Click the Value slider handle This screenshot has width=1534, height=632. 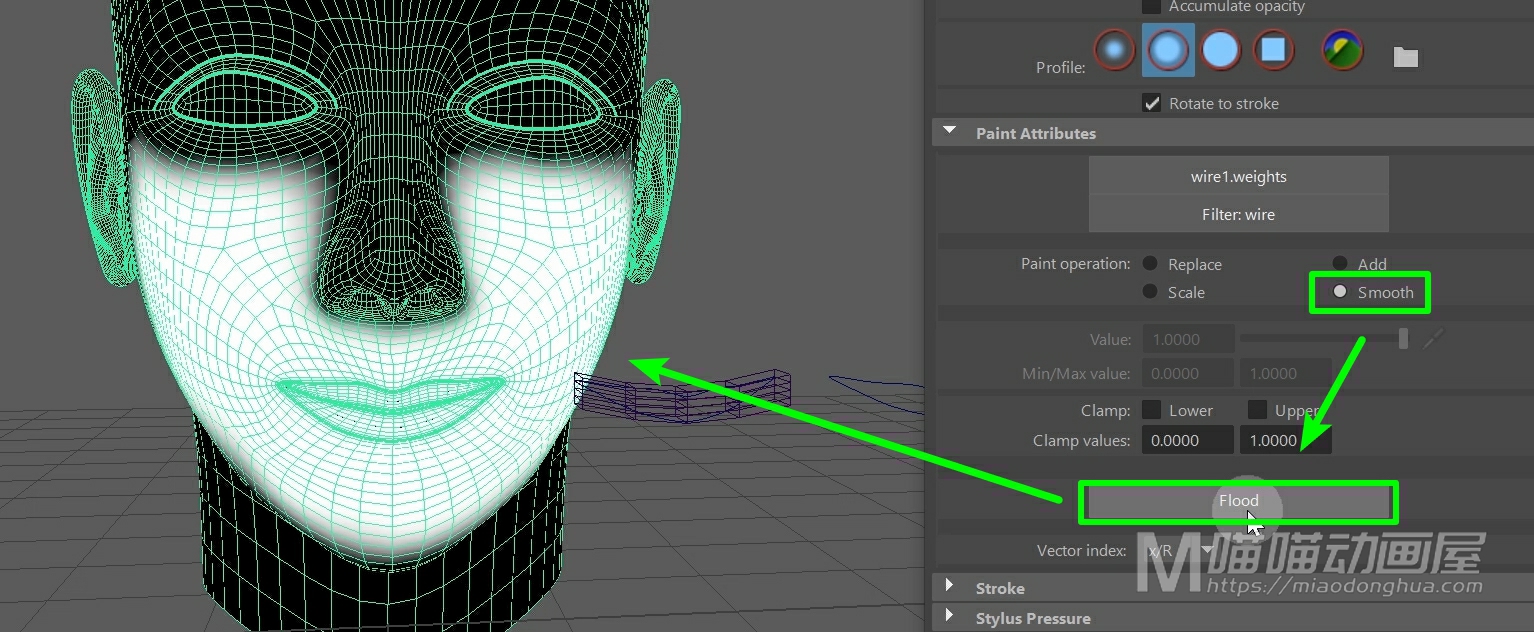pyautogui.click(x=1403, y=339)
